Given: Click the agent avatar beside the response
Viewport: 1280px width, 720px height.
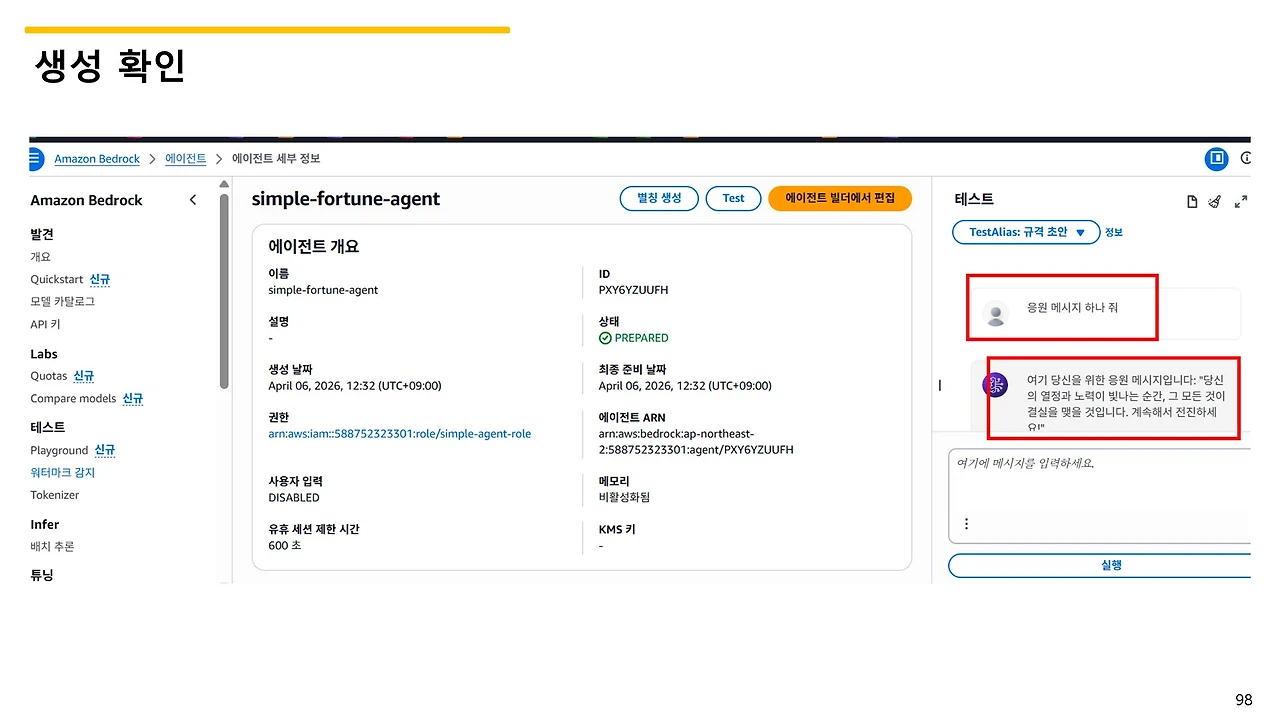Looking at the screenshot, I should [x=995, y=385].
